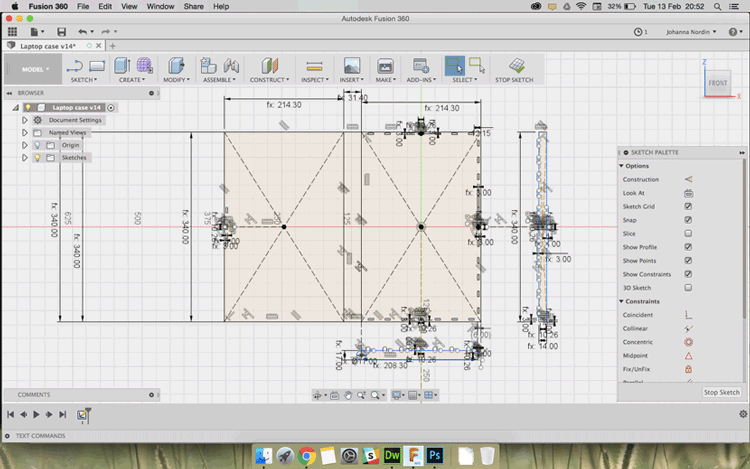This screenshot has height=469, width=750.
Task: Toggle the 3D Sketch checkbox
Action: pos(688,287)
